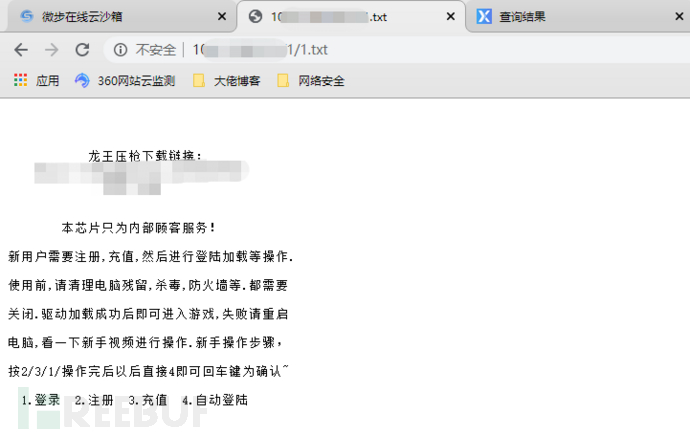Click the globe favicon on the .txt tab
Screen dimensions: 690x436
pyautogui.click(x=255, y=17)
